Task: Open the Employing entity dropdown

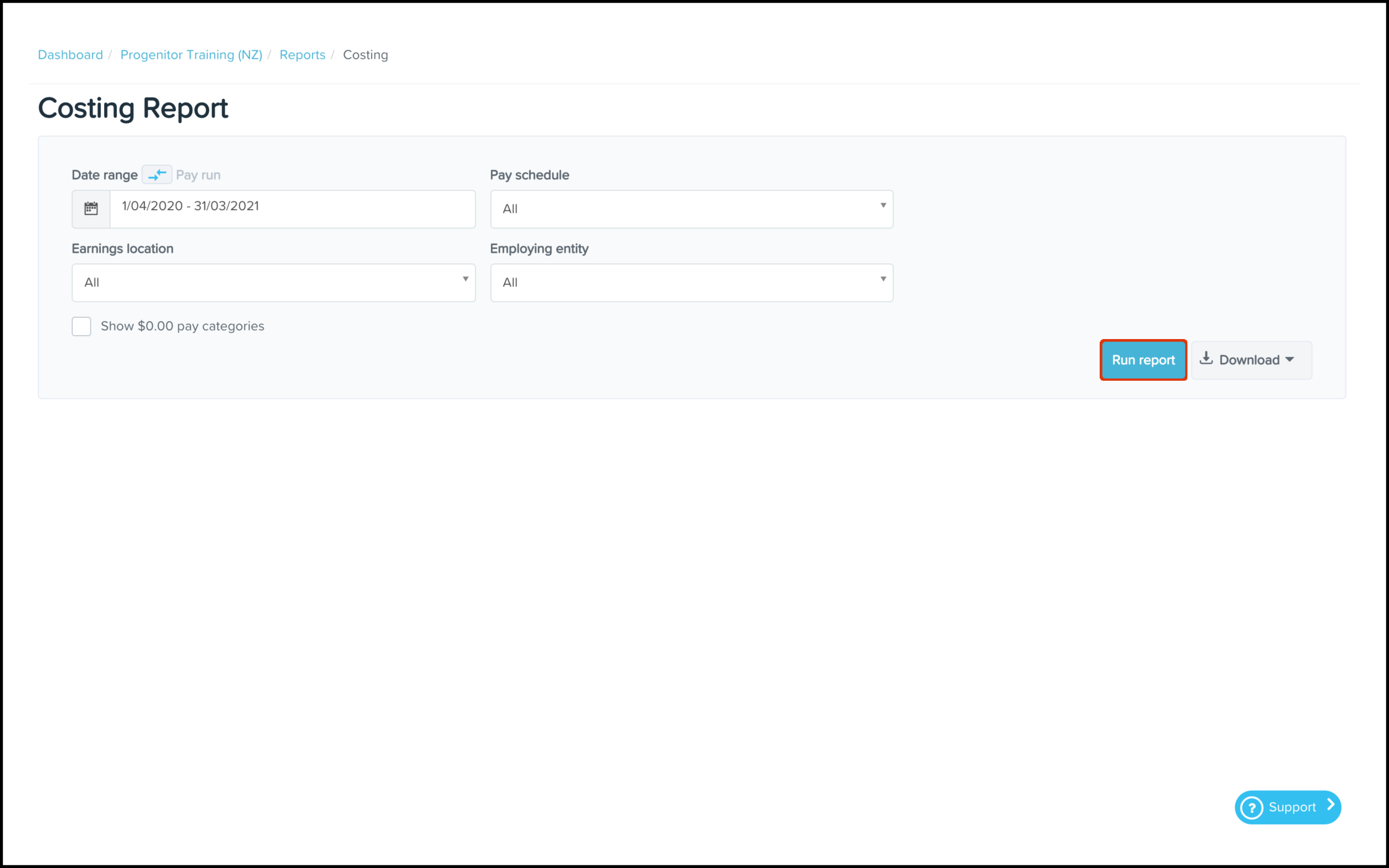Action: pyautogui.click(x=691, y=282)
